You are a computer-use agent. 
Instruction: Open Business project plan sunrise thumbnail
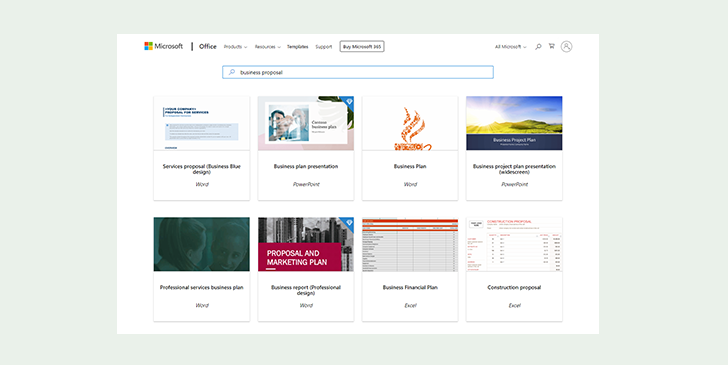[514, 123]
